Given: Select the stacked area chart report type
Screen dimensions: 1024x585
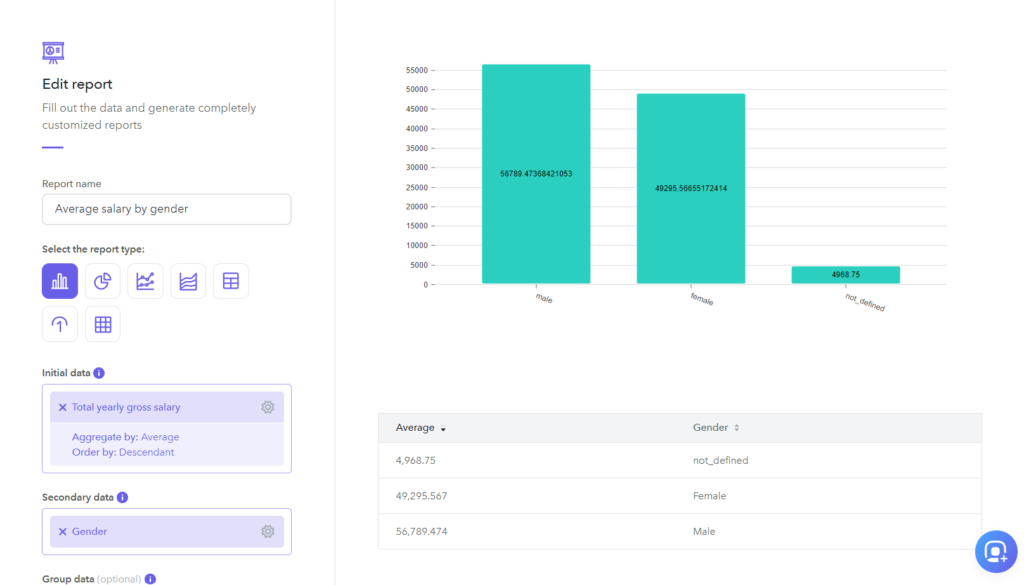Looking at the screenshot, I should [x=188, y=281].
